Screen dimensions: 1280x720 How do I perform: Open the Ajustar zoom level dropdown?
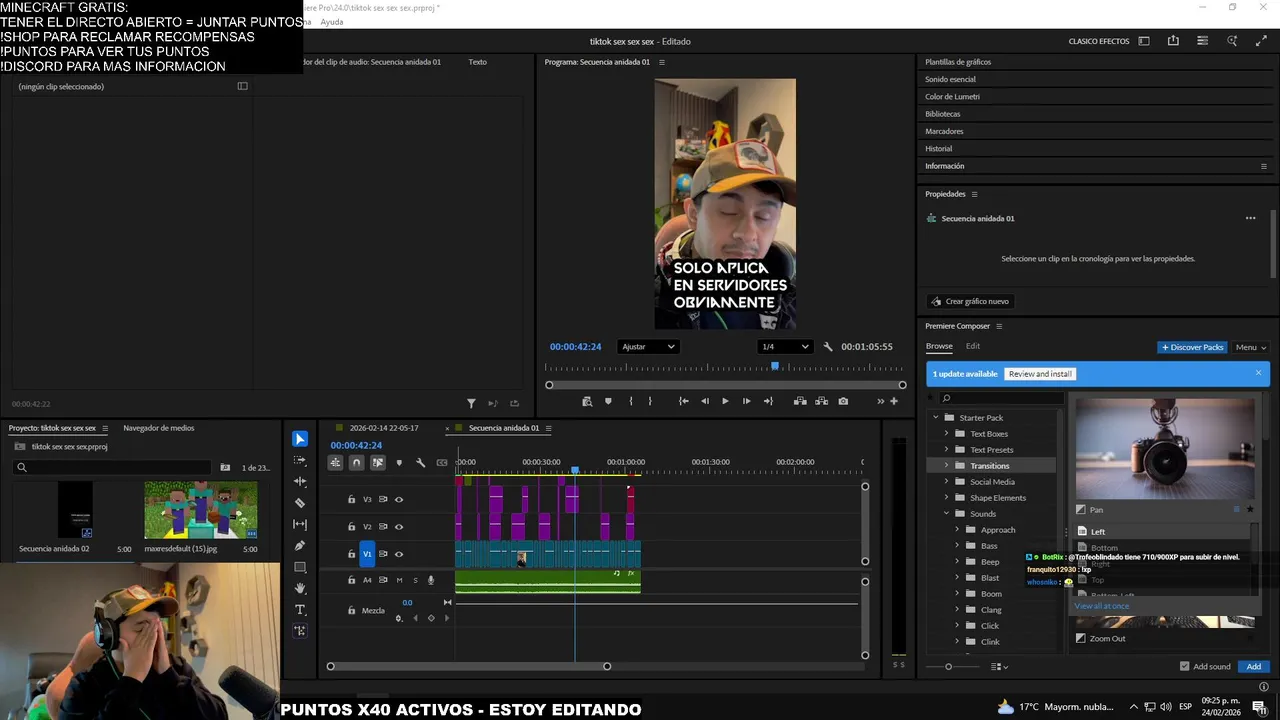tap(648, 347)
